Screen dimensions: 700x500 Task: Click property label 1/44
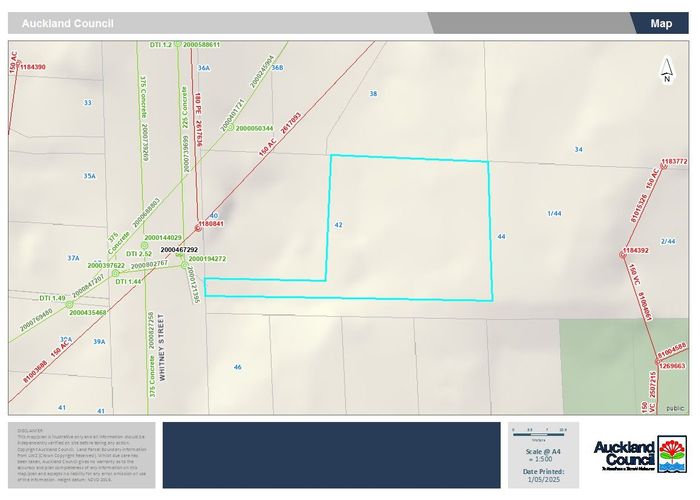click(554, 213)
